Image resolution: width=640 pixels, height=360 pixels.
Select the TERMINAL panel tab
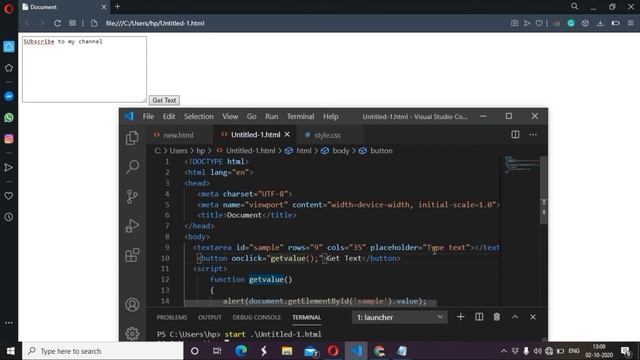307,317
